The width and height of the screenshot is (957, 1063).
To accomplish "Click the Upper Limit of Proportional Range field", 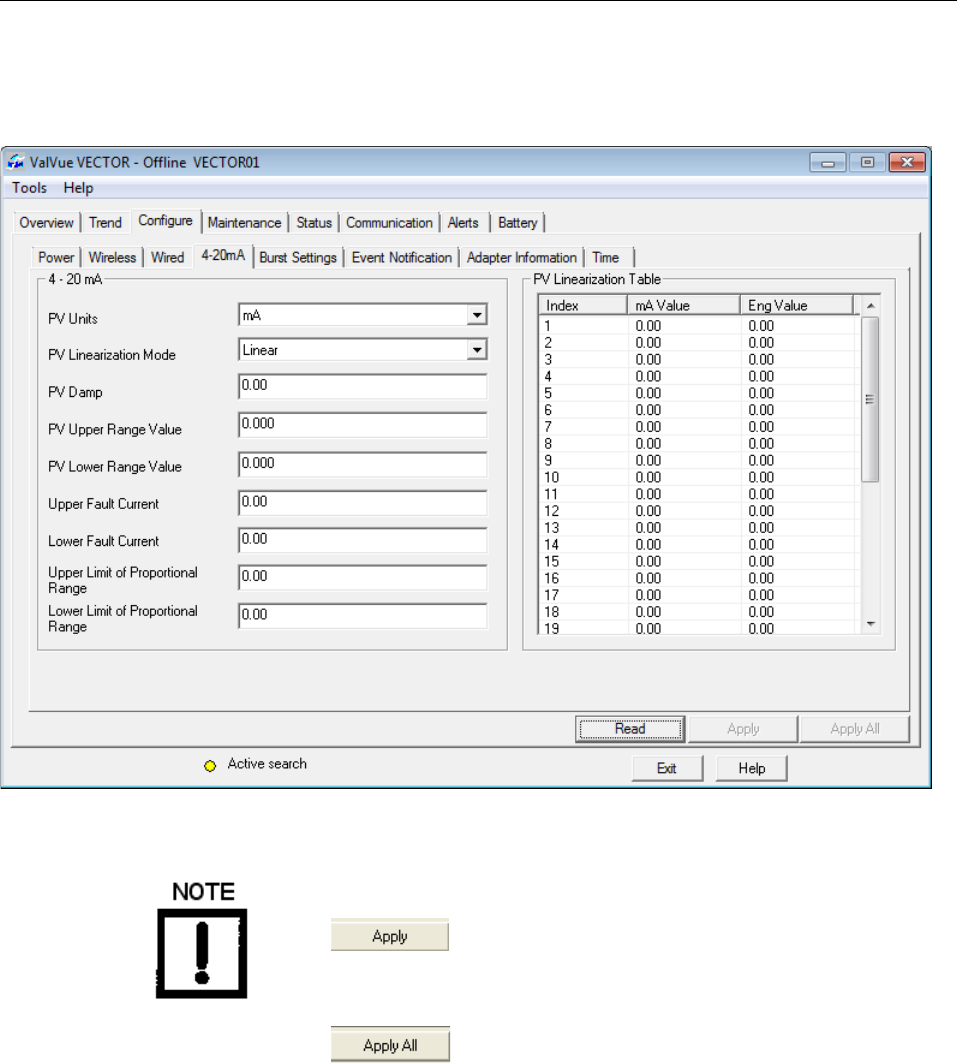I will pyautogui.click(x=363, y=578).
